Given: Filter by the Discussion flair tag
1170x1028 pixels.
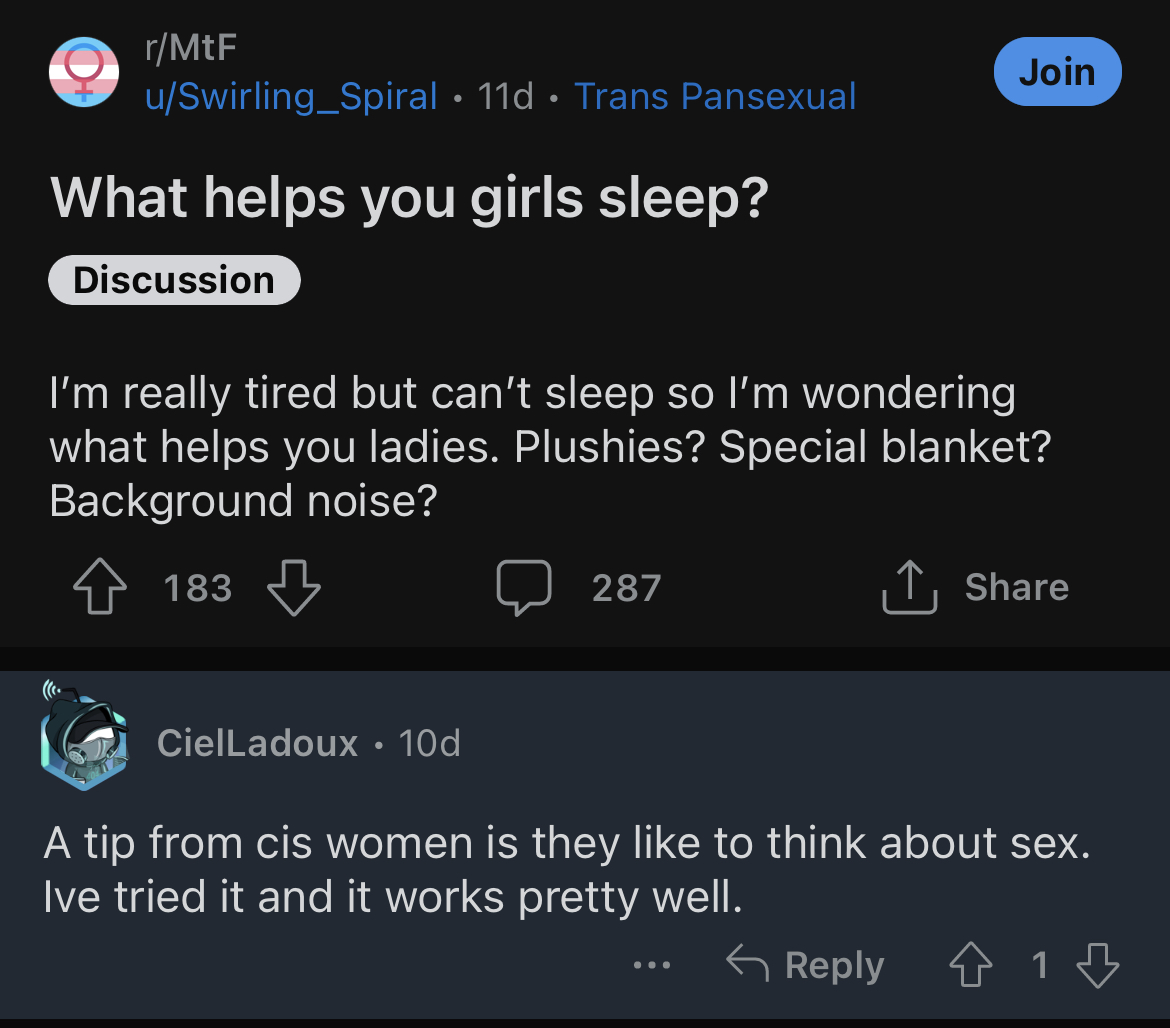Looking at the screenshot, I should pyautogui.click(x=174, y=280).
